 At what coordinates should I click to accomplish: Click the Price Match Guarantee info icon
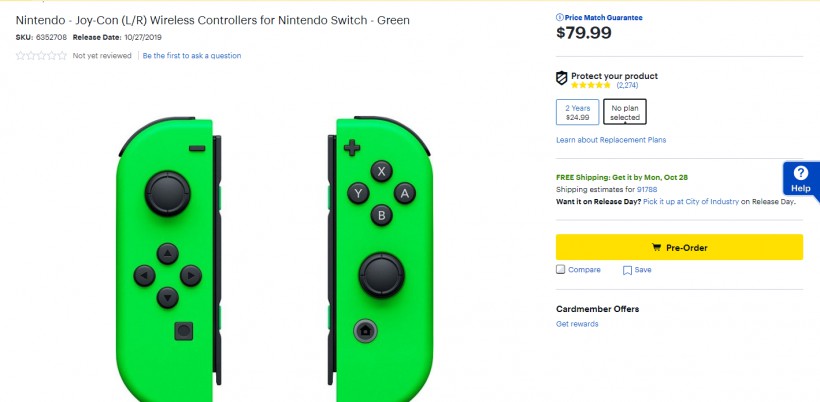point(559,18)
